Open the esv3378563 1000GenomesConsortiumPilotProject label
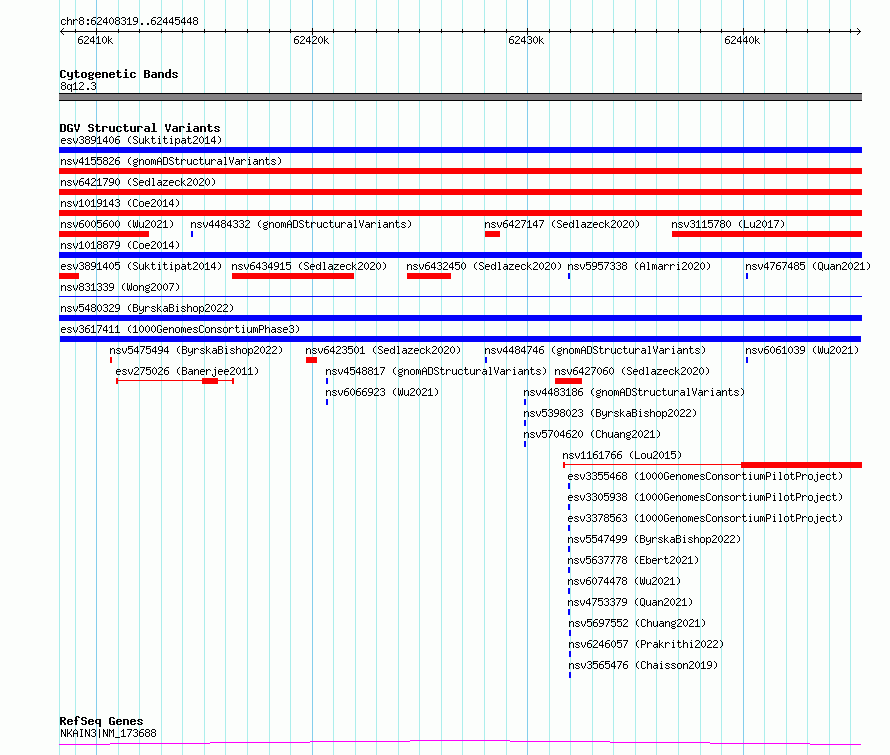 click(x=705, y=518)
